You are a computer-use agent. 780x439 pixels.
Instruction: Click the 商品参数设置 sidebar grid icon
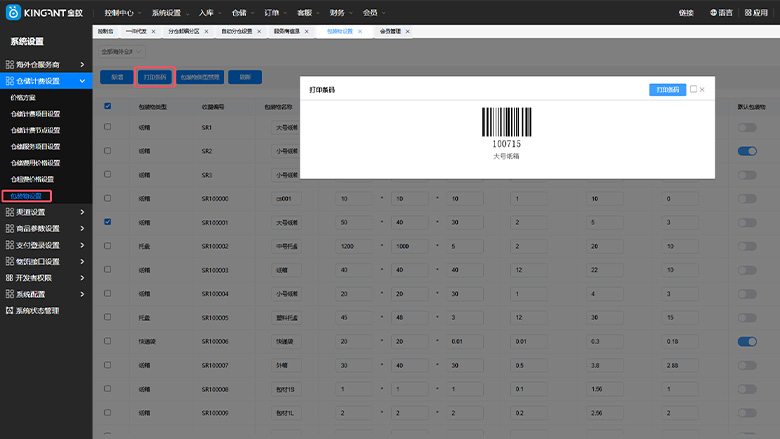[9, 229]
